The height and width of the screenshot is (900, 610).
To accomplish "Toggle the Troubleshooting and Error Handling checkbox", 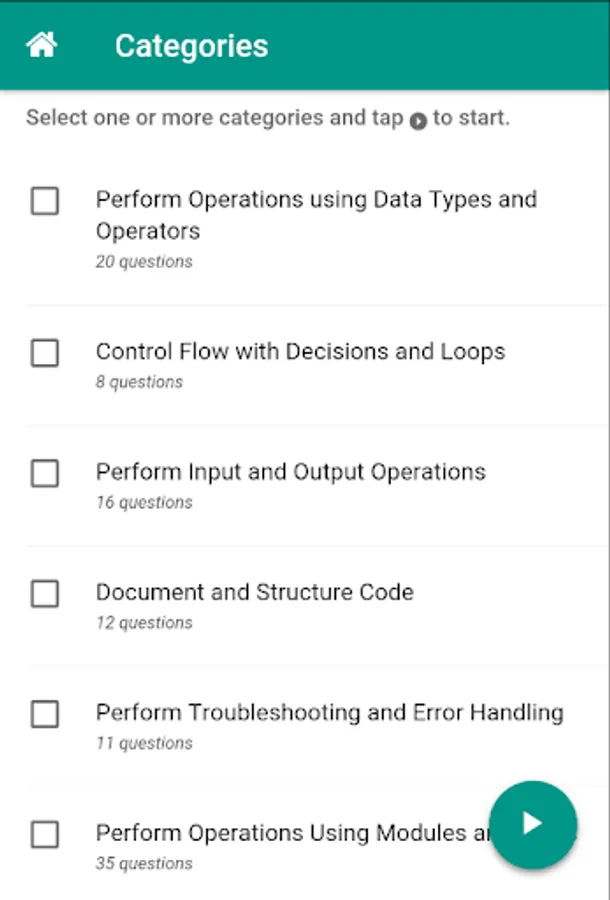I will point(45,714).
